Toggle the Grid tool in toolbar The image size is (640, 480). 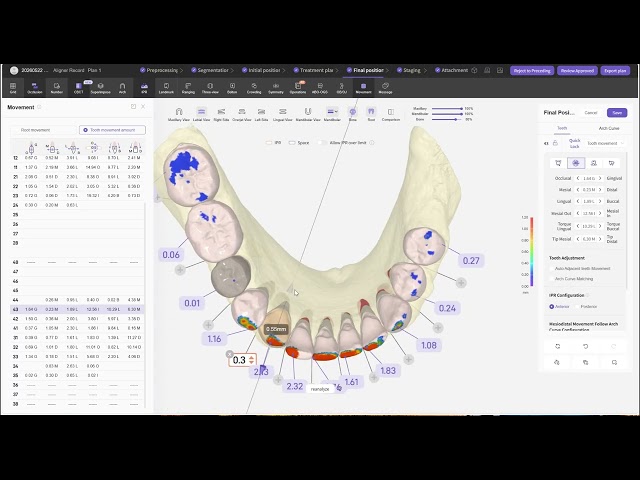pos(13,87)
